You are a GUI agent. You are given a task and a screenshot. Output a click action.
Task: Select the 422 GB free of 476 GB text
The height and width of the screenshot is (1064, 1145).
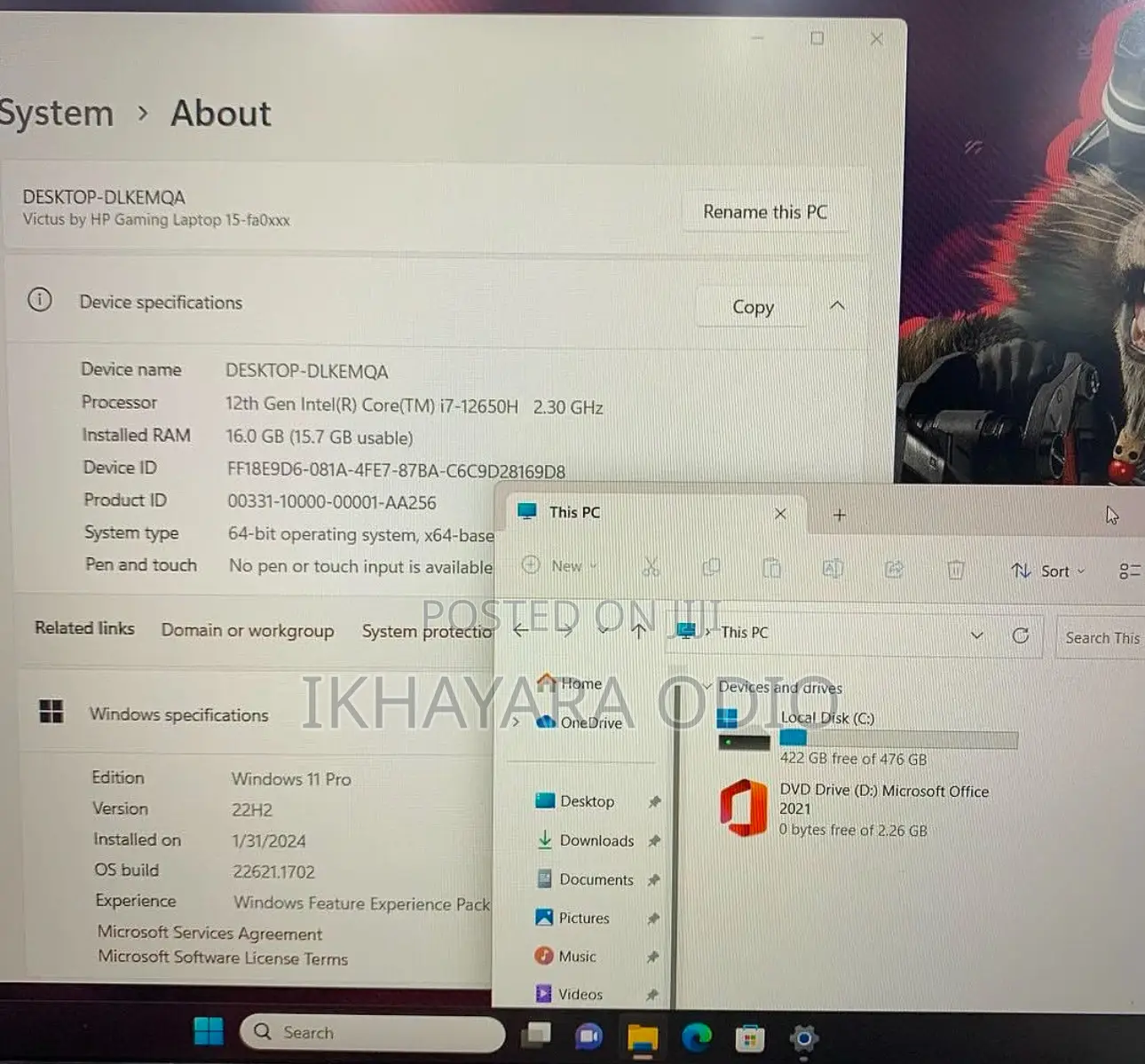[x=853, y=759]
